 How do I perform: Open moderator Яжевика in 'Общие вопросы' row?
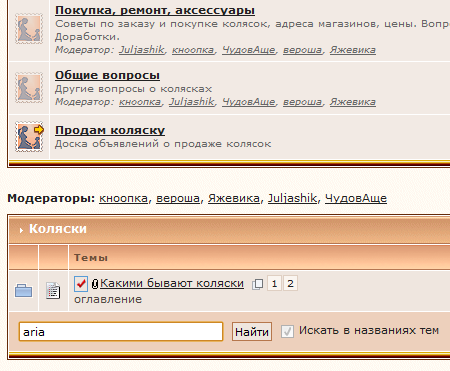[x=353, y=102]
